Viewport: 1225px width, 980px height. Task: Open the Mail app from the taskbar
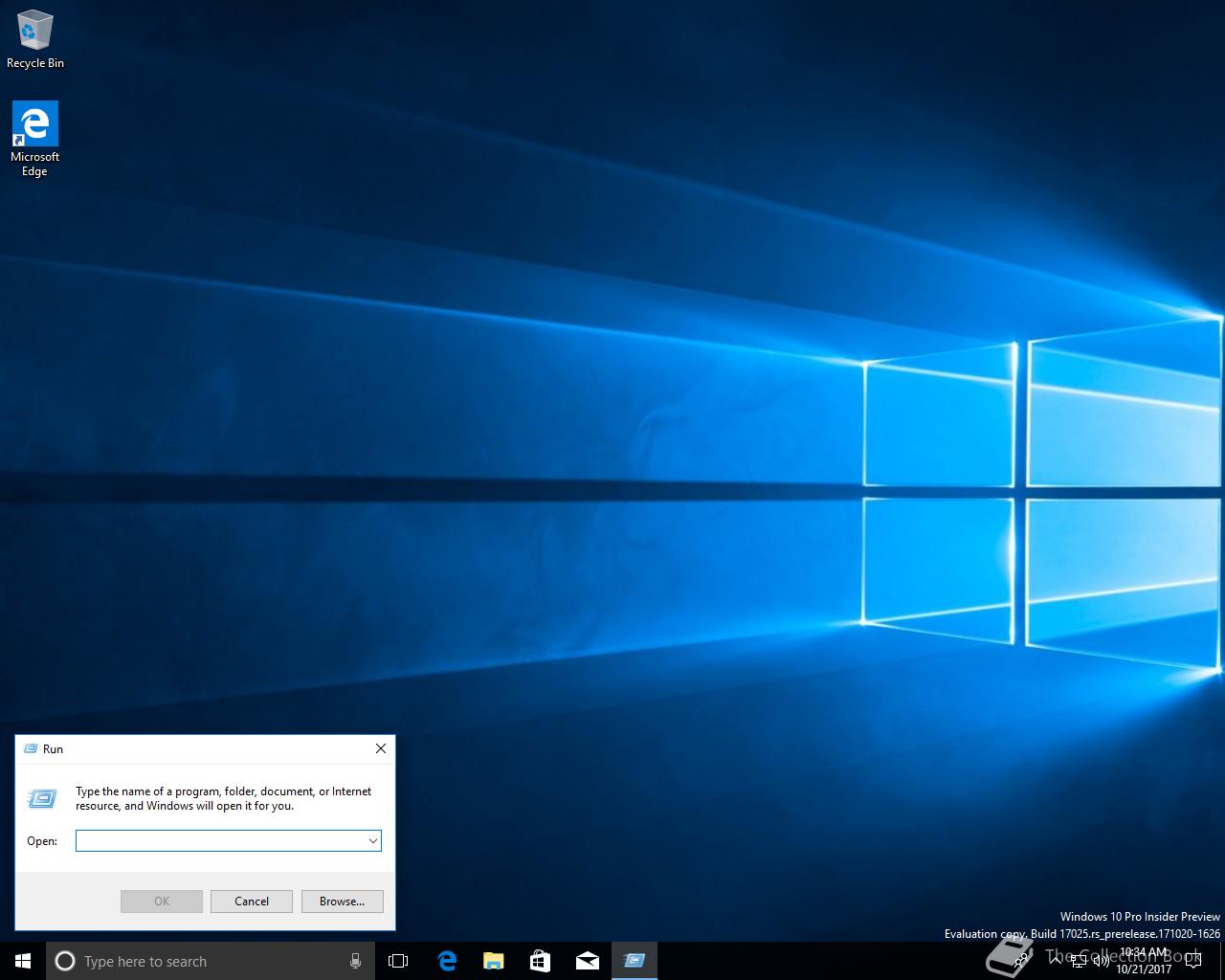pos(587,961)
